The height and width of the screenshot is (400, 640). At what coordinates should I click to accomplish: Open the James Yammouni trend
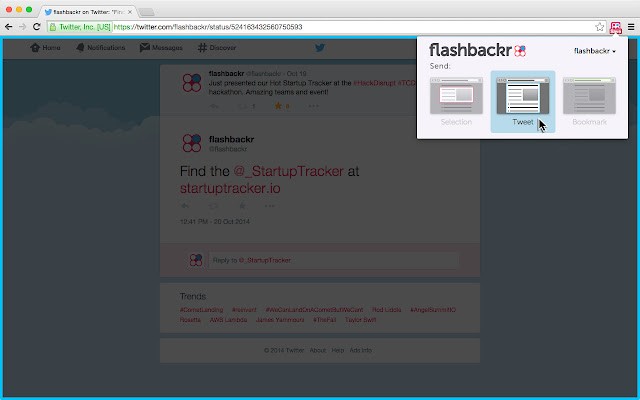tap(280, 320)
